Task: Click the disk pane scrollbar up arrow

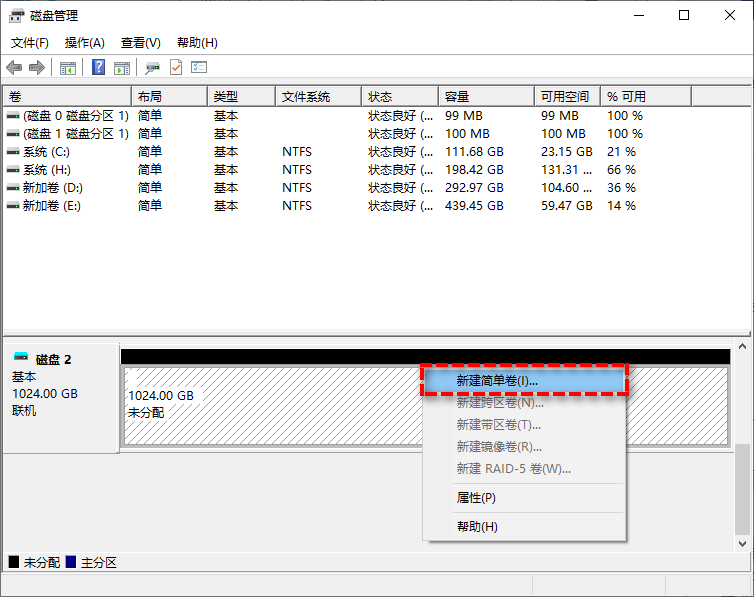Action: 742,346
